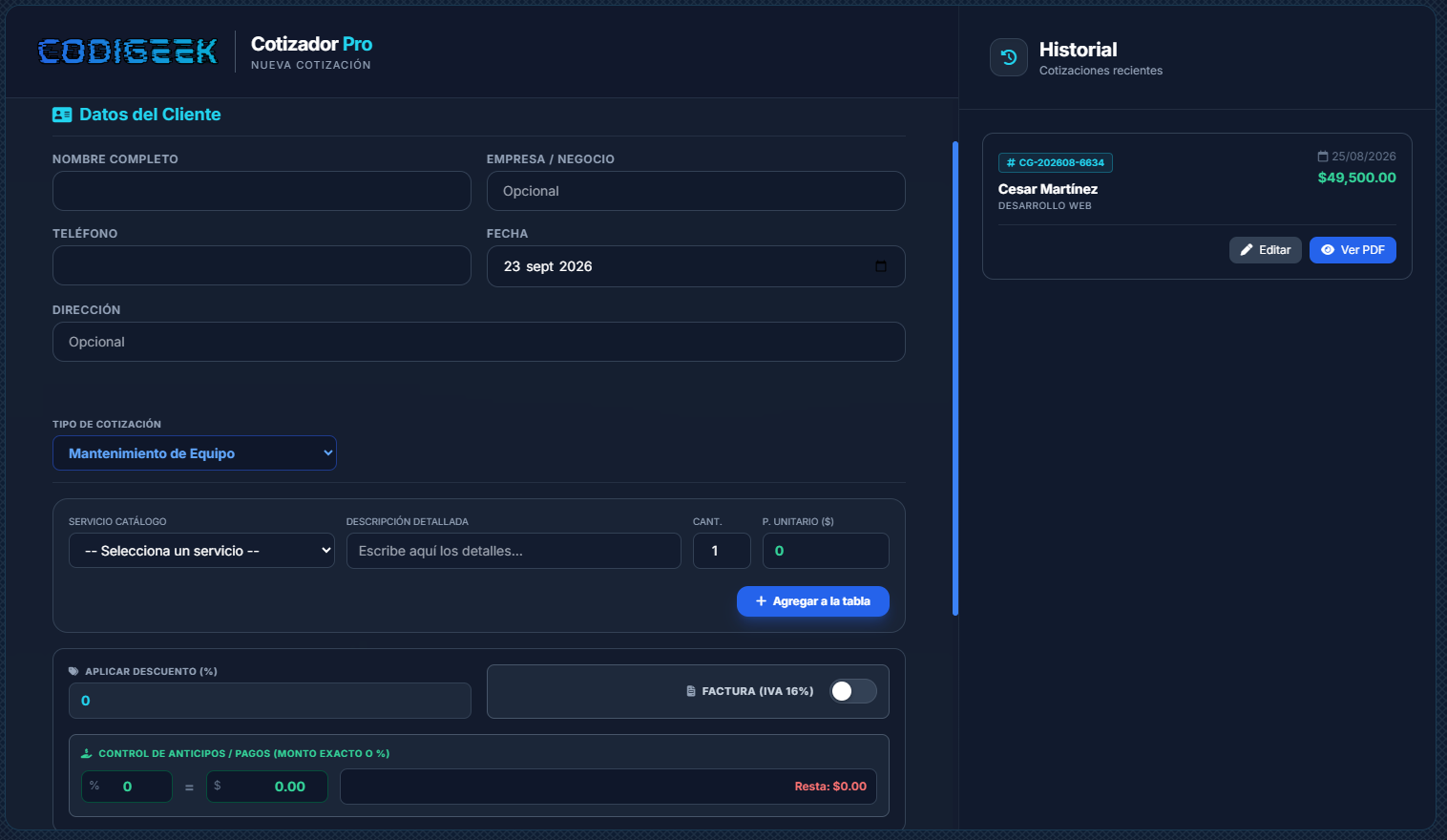1447x840 pixels.
Task: Click the Factura document icon
Action: [691, 691]
